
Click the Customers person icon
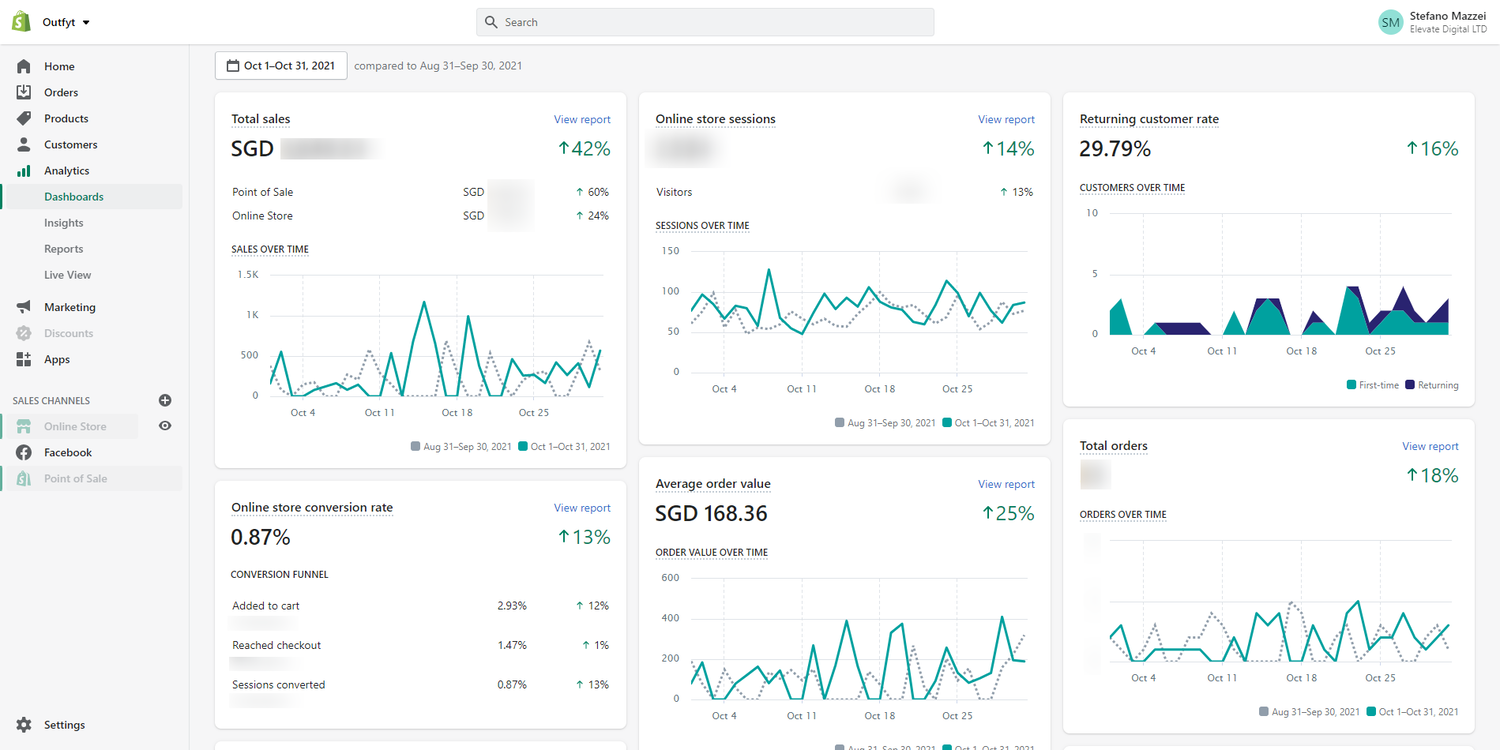tap(24, 144)
